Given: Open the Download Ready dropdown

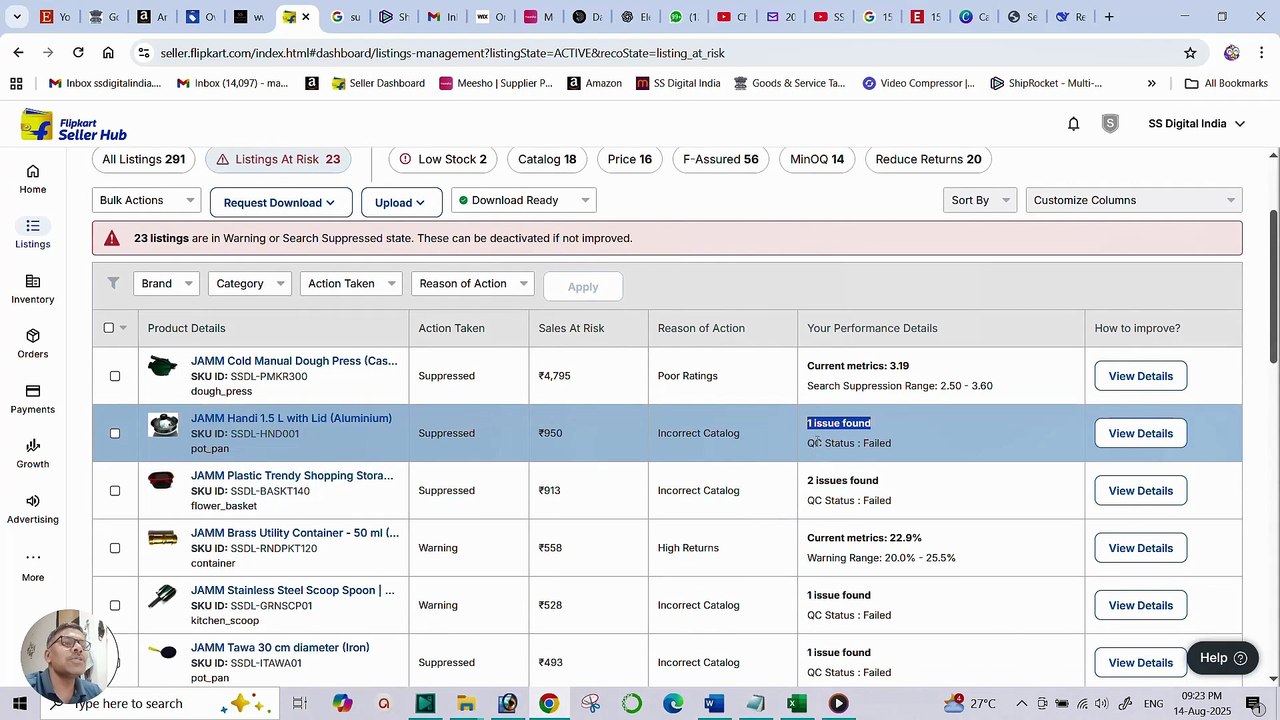Looking at the screenshot, I should [x=524, y=200].
